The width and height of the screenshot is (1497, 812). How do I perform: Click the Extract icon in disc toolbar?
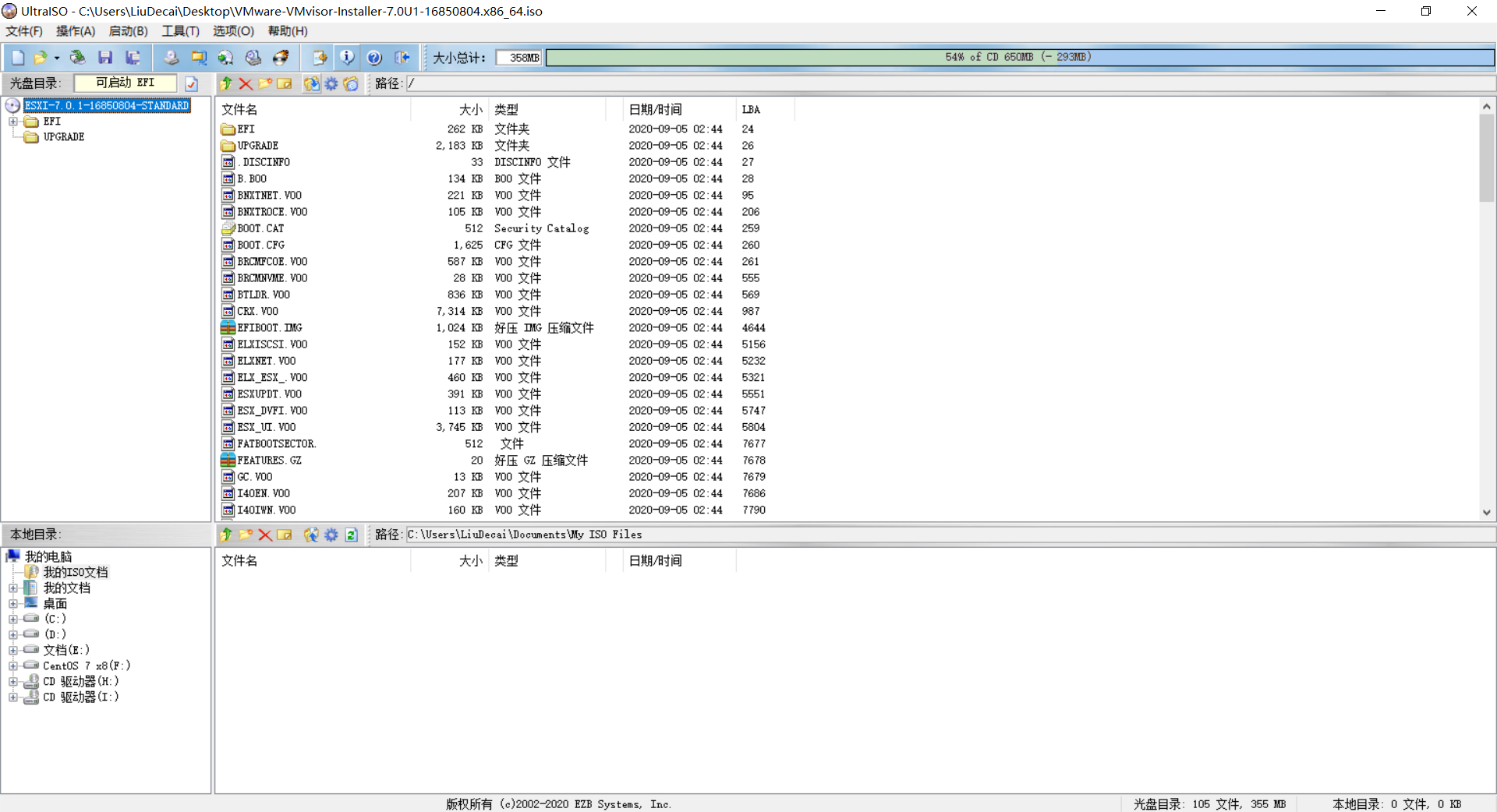[x=311, y=83]
